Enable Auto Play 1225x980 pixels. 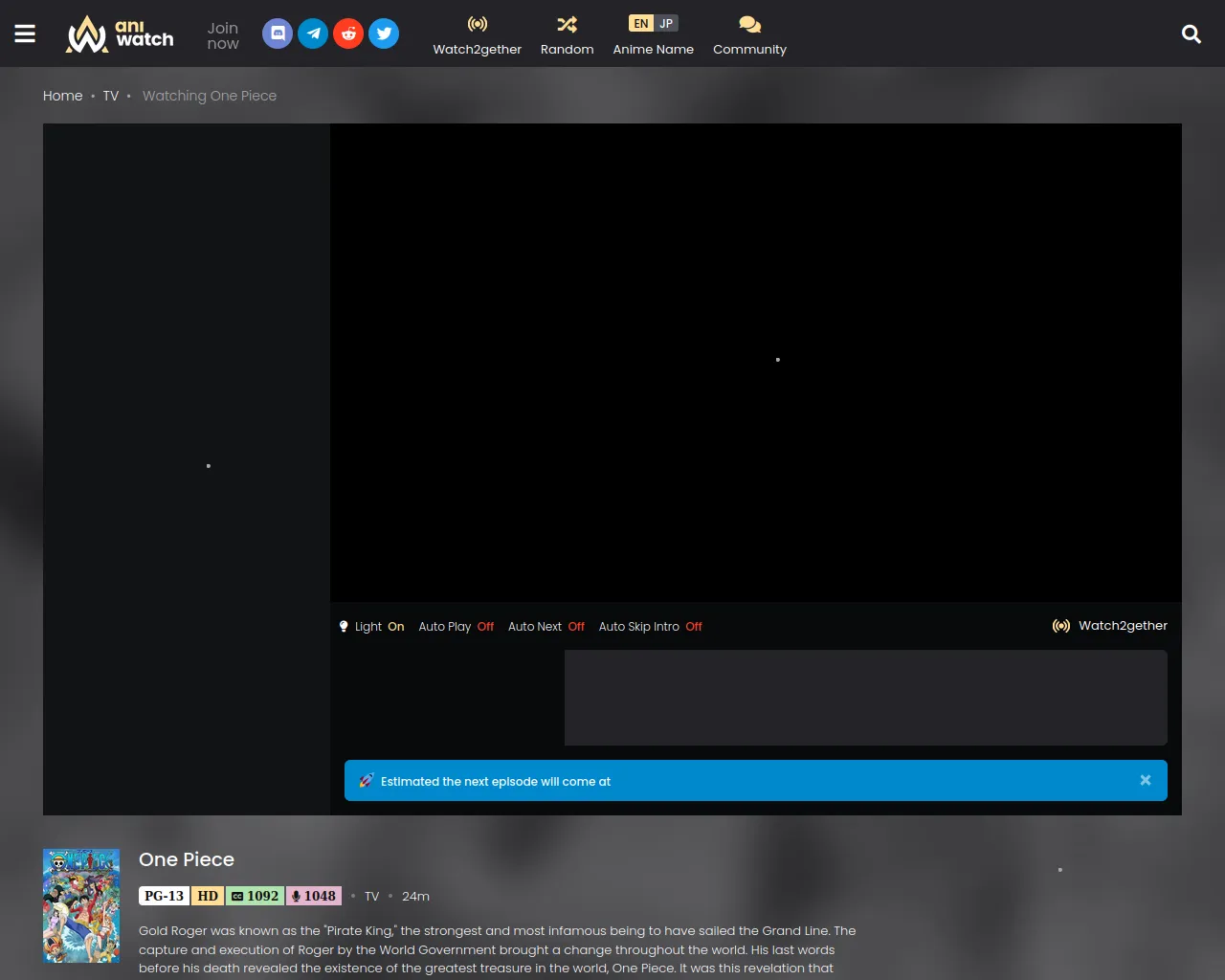[456, 627]
